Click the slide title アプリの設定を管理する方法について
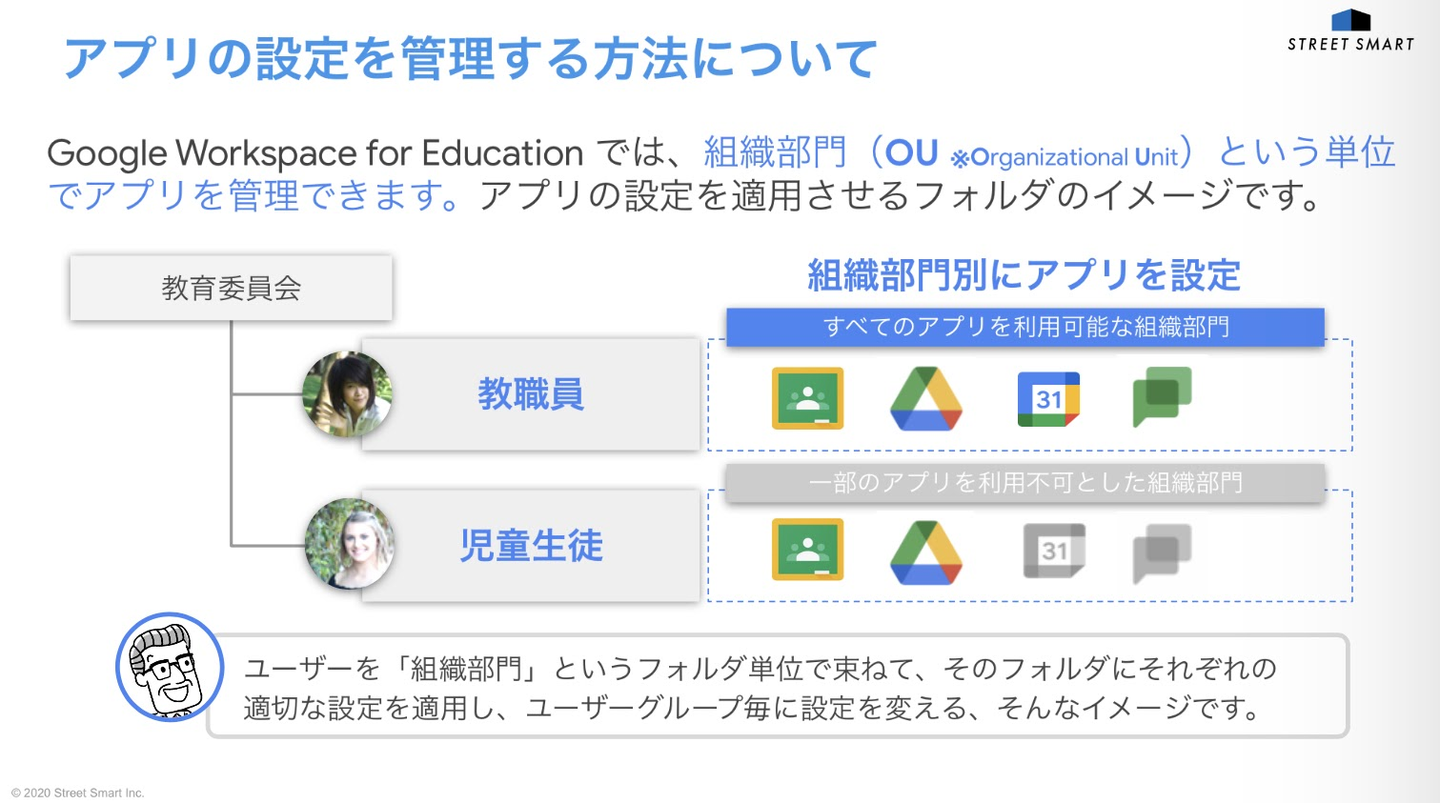This screenshot has height=803, width=1440. tap(470, 58)
